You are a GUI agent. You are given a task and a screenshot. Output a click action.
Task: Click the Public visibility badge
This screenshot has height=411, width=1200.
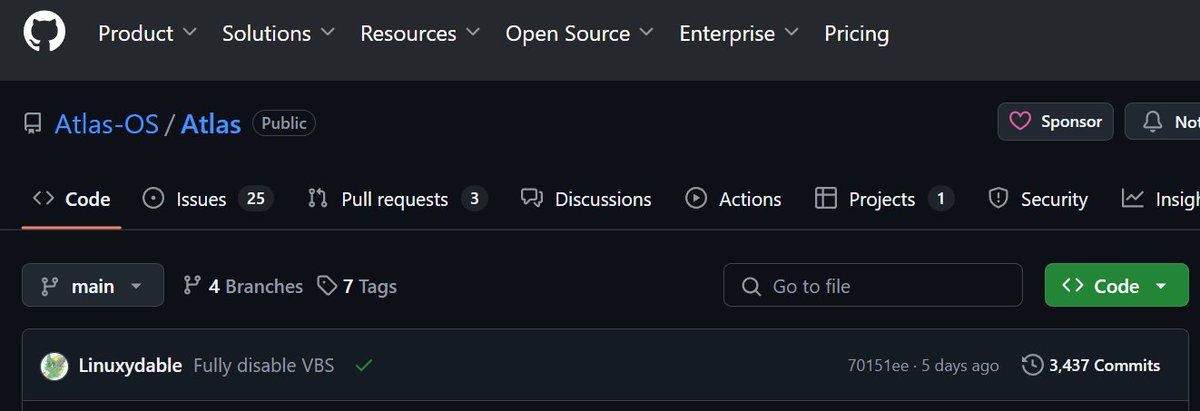284,123
